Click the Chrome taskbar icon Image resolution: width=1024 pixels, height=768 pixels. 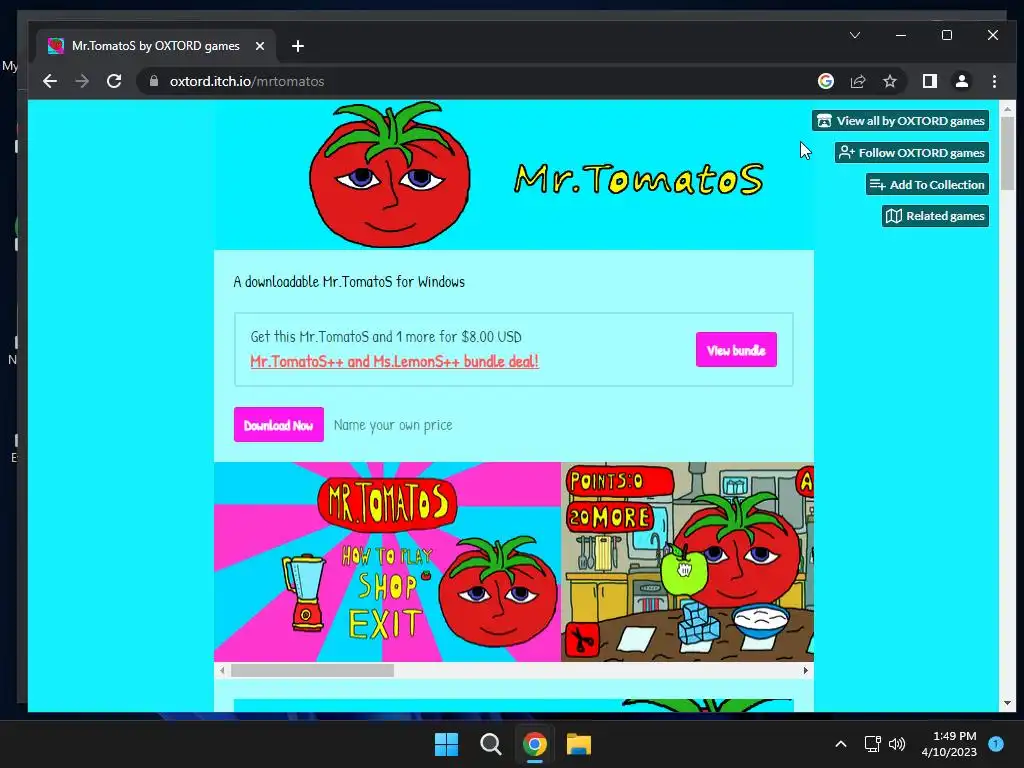[x=534, y=744]
